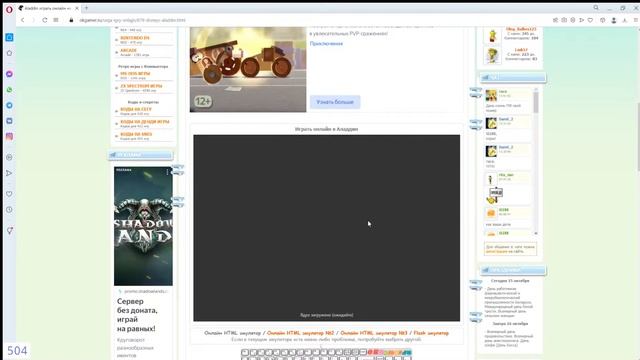
Task: Click the home icon in the sidebar
Action: click(x=9, y=53)
